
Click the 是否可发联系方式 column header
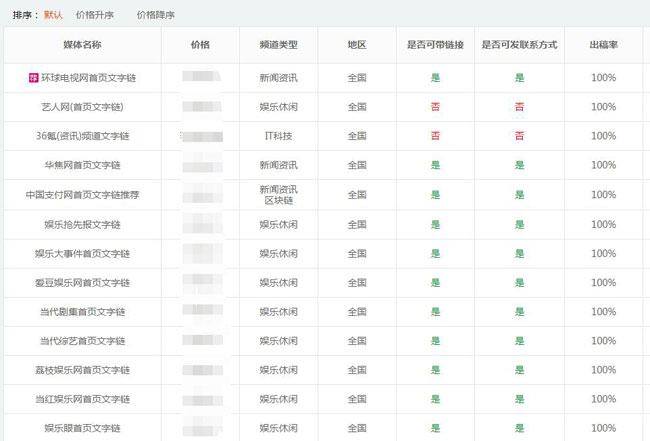click(x=519, y=45)
